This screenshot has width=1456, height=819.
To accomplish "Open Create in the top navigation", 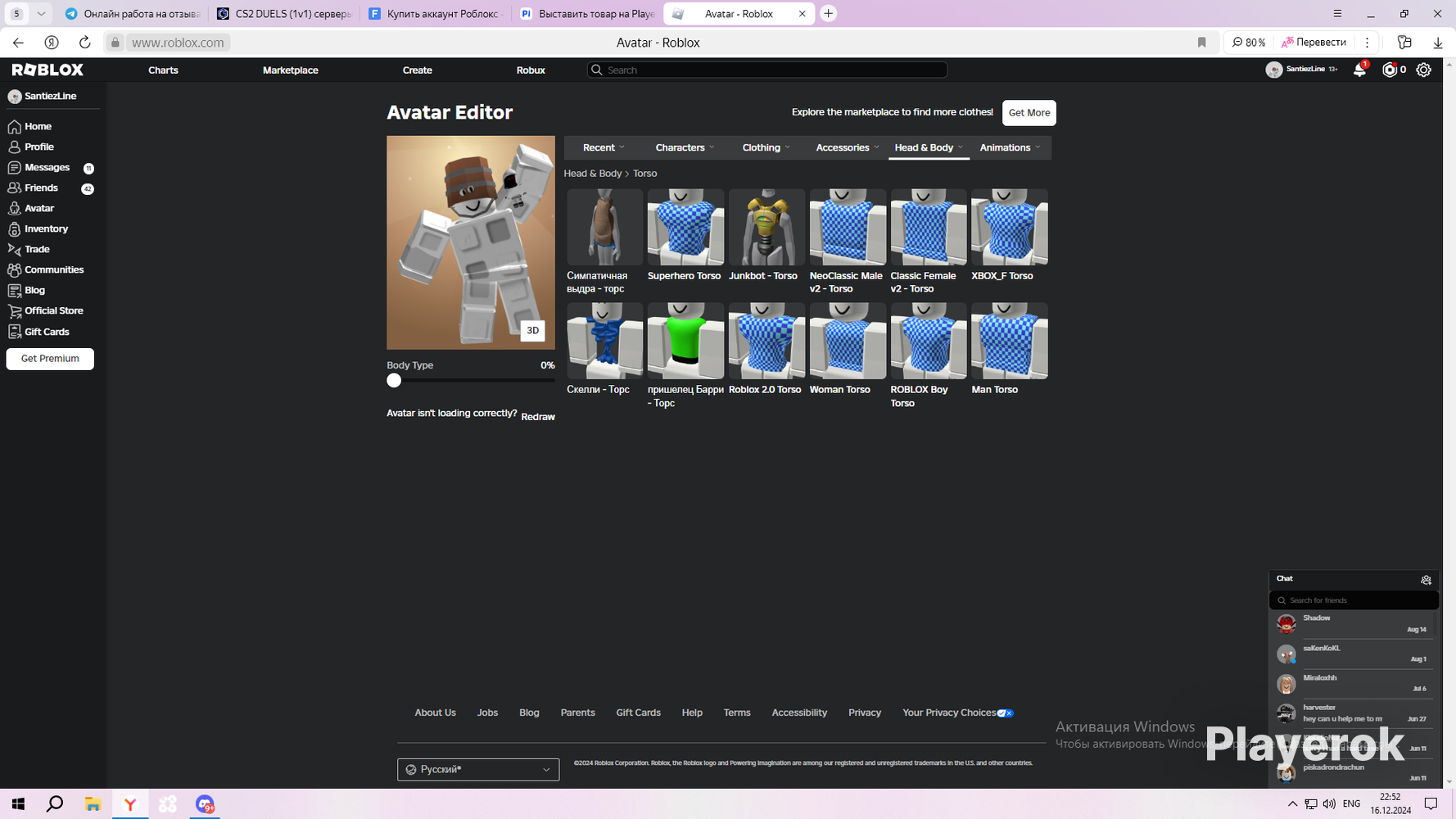I will click(x=418, y=70).
